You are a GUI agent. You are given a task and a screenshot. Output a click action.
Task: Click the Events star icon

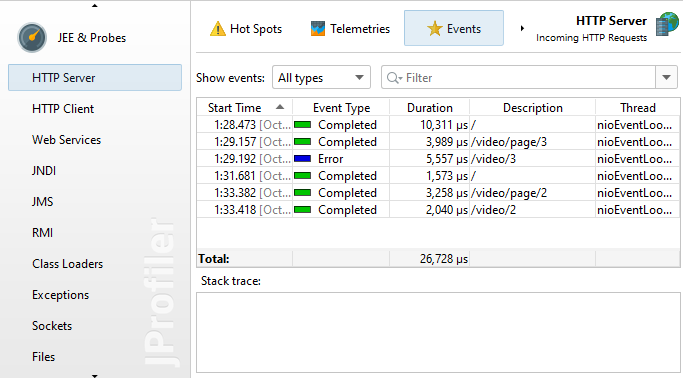tap(434, 29)
